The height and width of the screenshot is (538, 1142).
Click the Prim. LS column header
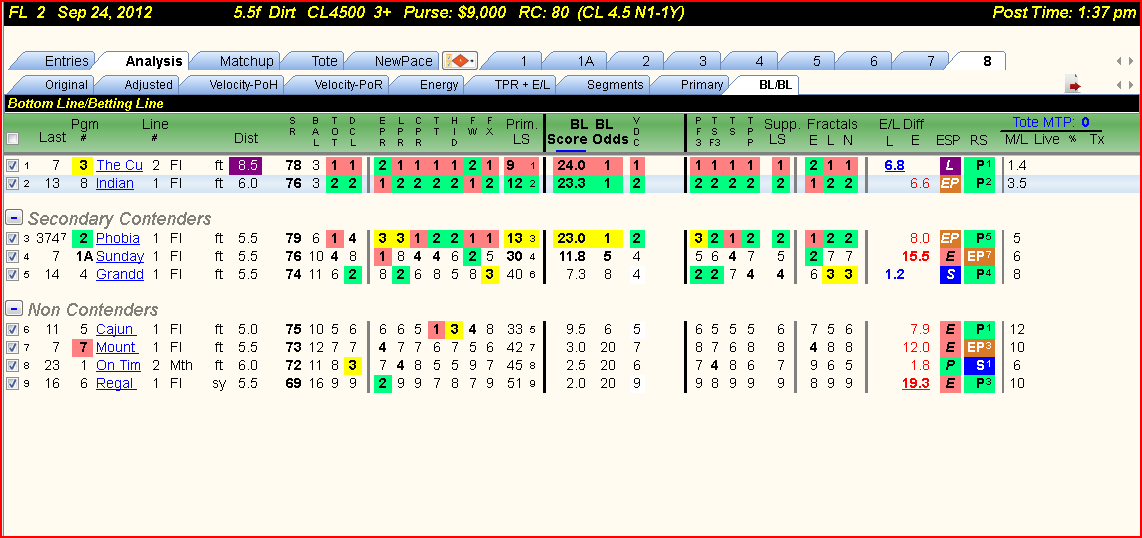point(521,131)
